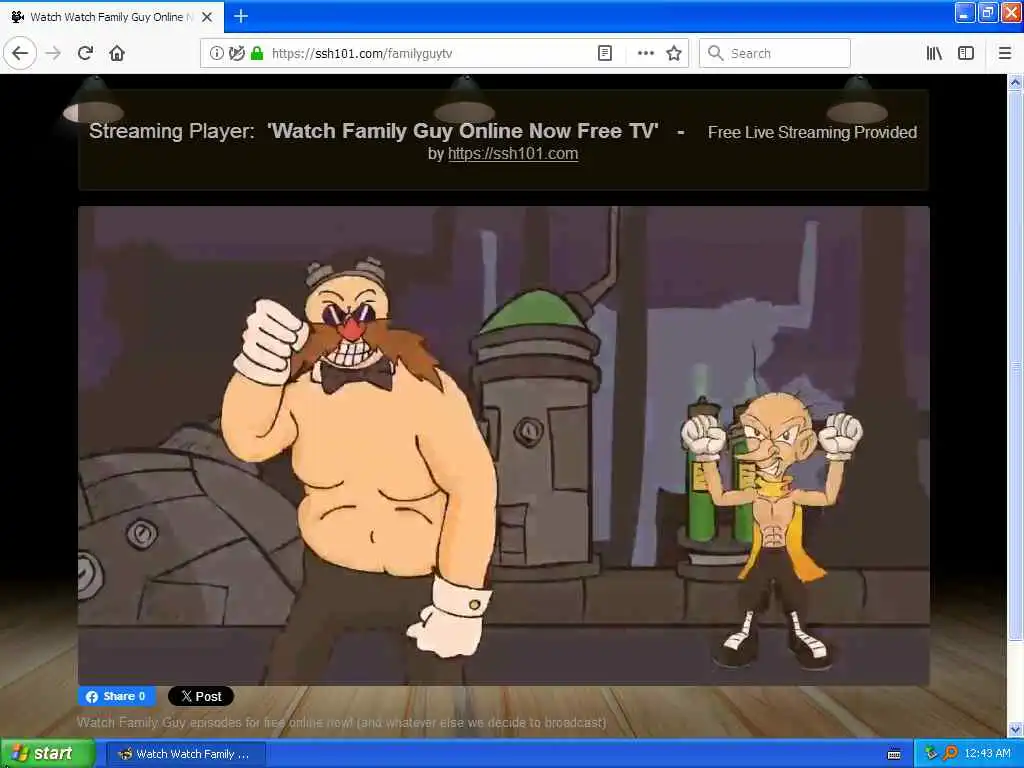Image resolution: width=1024 pixels, height=768 pixels.
Task: Click 'Watch Family Guy Online Now Free TV' title
Action: (x=463, y=131)
